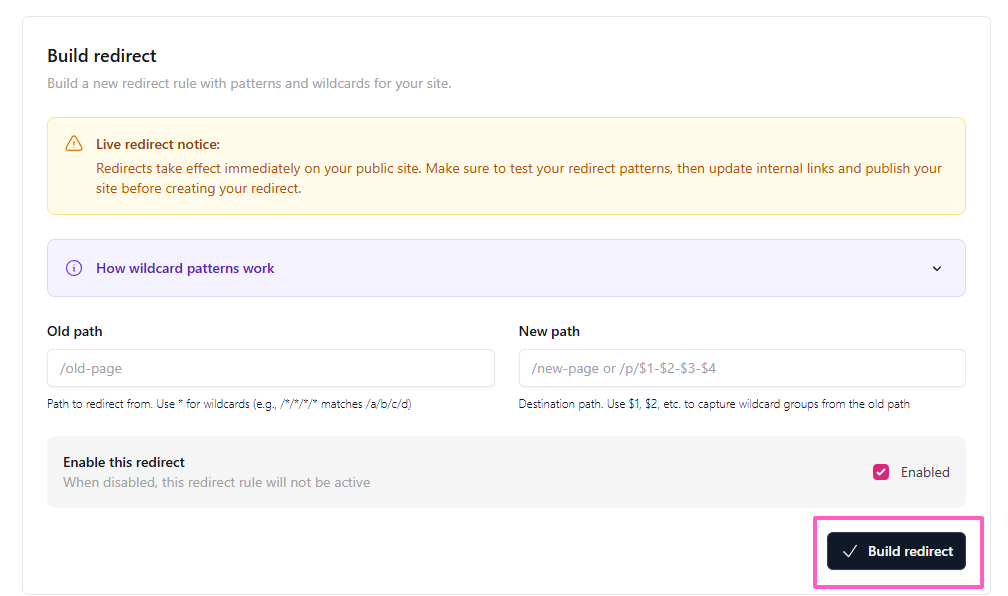The height and width of the screenshot is (596, 1008).
Task: Click the "Build redirect" page heading
Action: [x=102, y=56]
